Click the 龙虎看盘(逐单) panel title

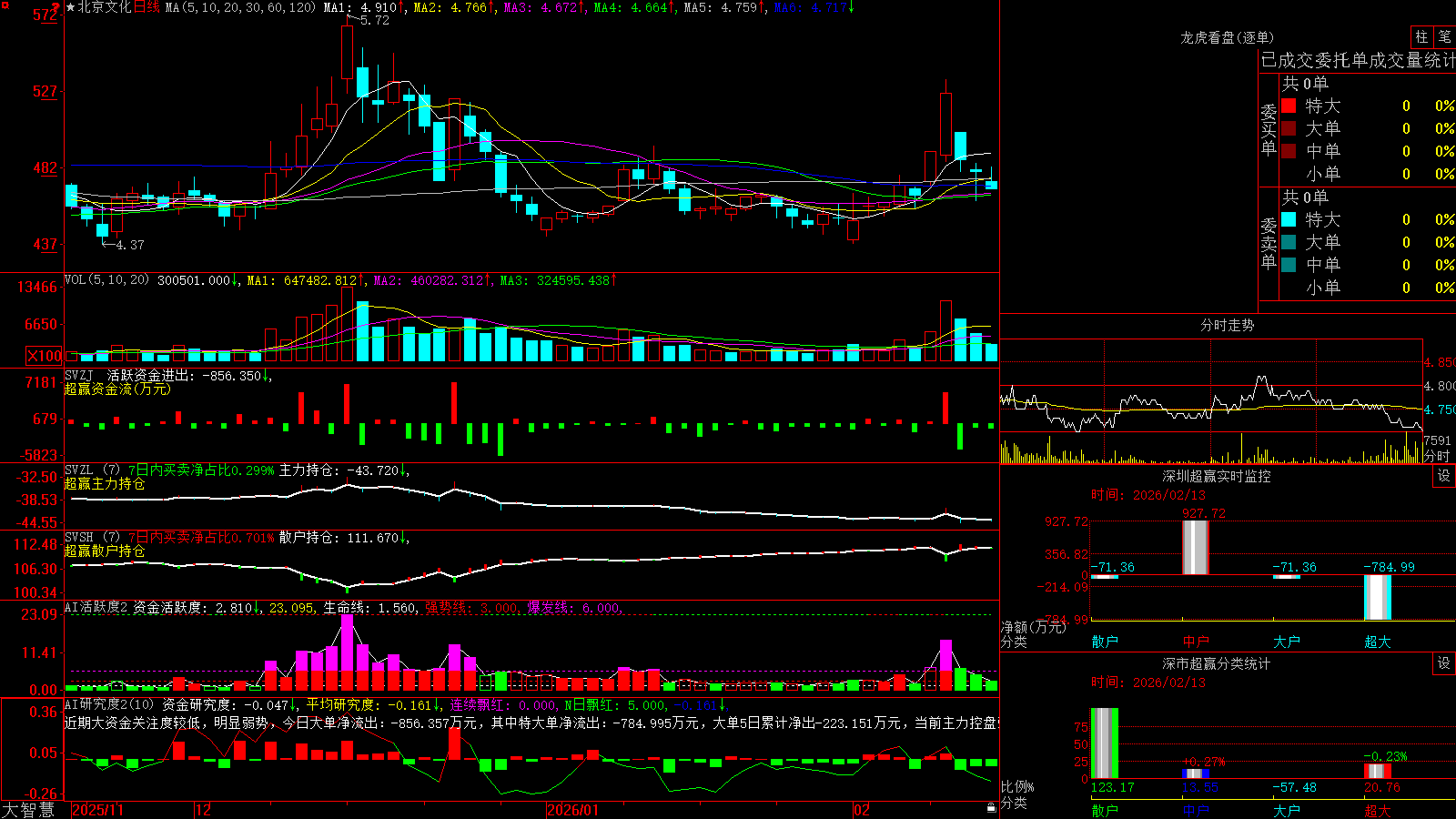[1228, 37]
